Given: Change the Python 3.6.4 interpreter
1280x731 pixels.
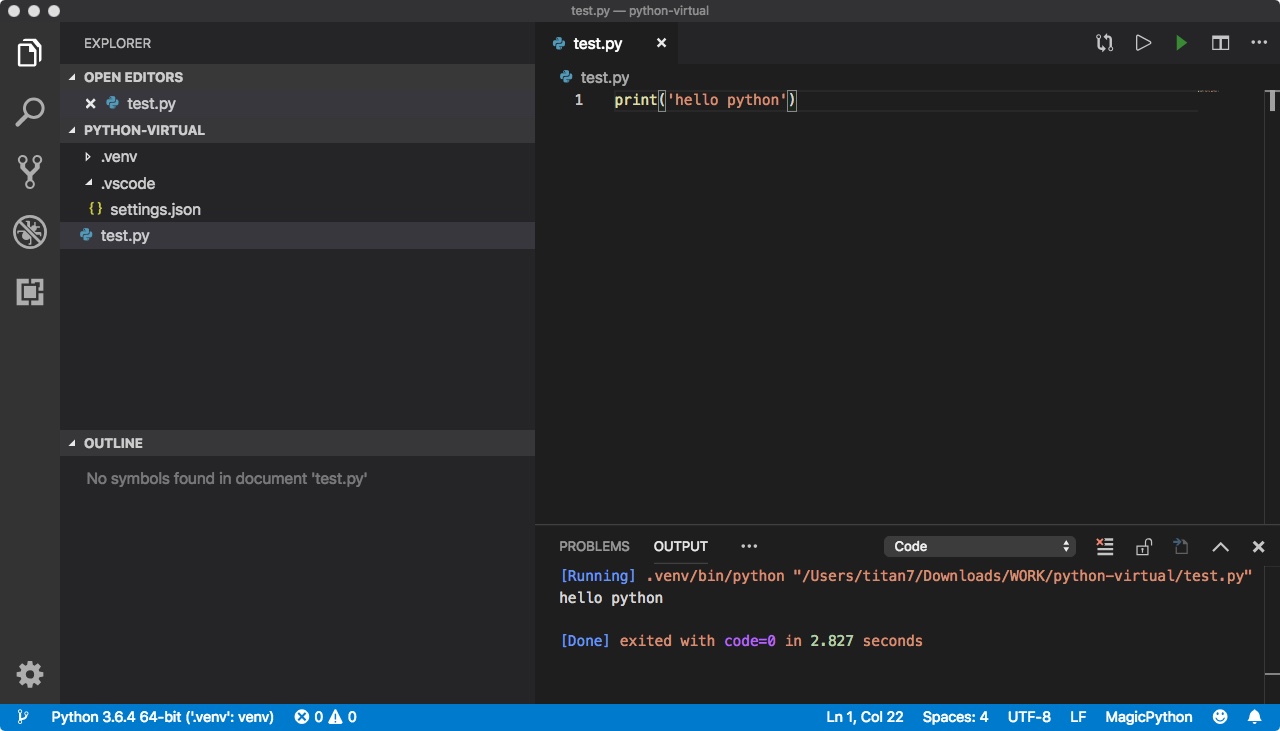Looking at the screenshot, I should [x=162, y=717].
